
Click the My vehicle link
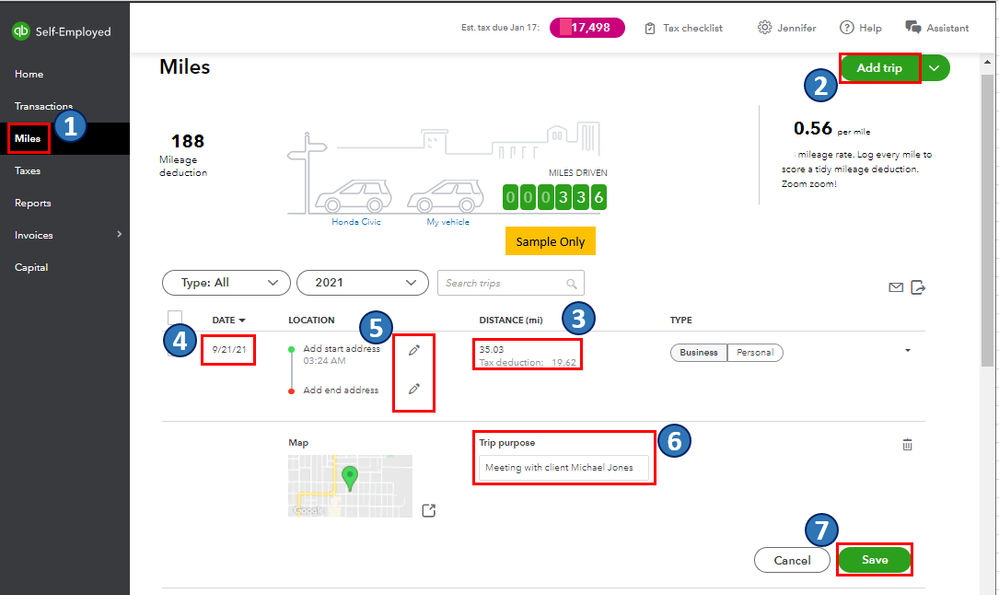(x=448, y=222)
